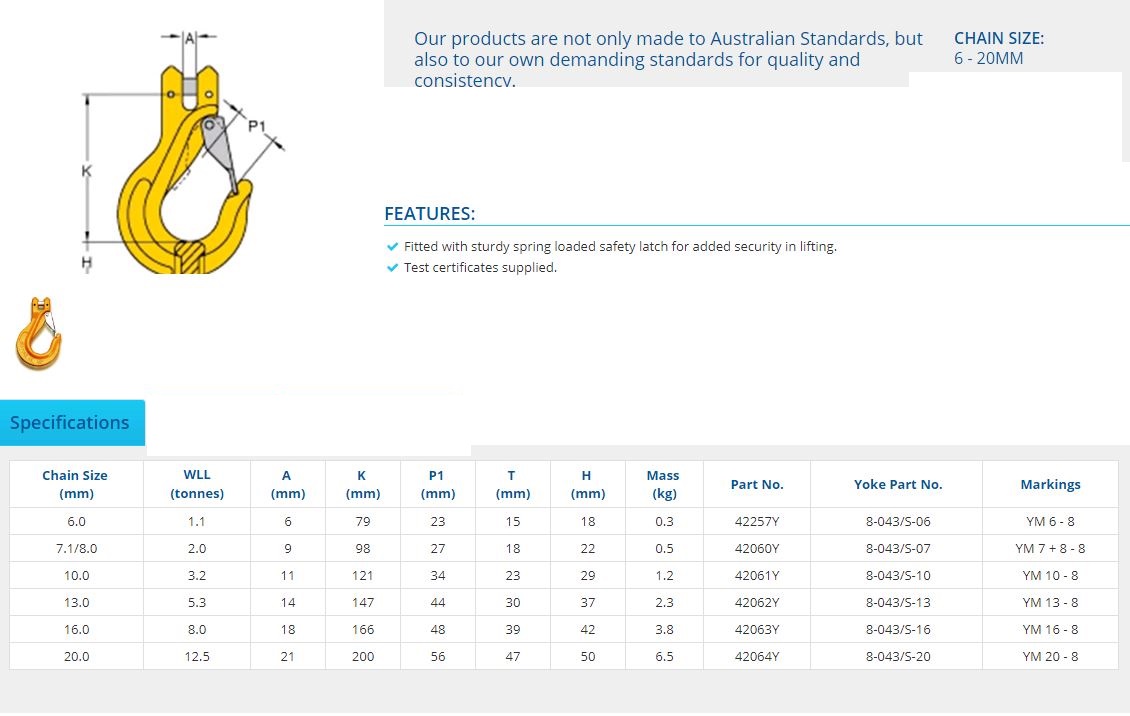Click marking 'YM 16 - 8'
The height and width of the screenshot is (716, 1130).
(1050, 630)
